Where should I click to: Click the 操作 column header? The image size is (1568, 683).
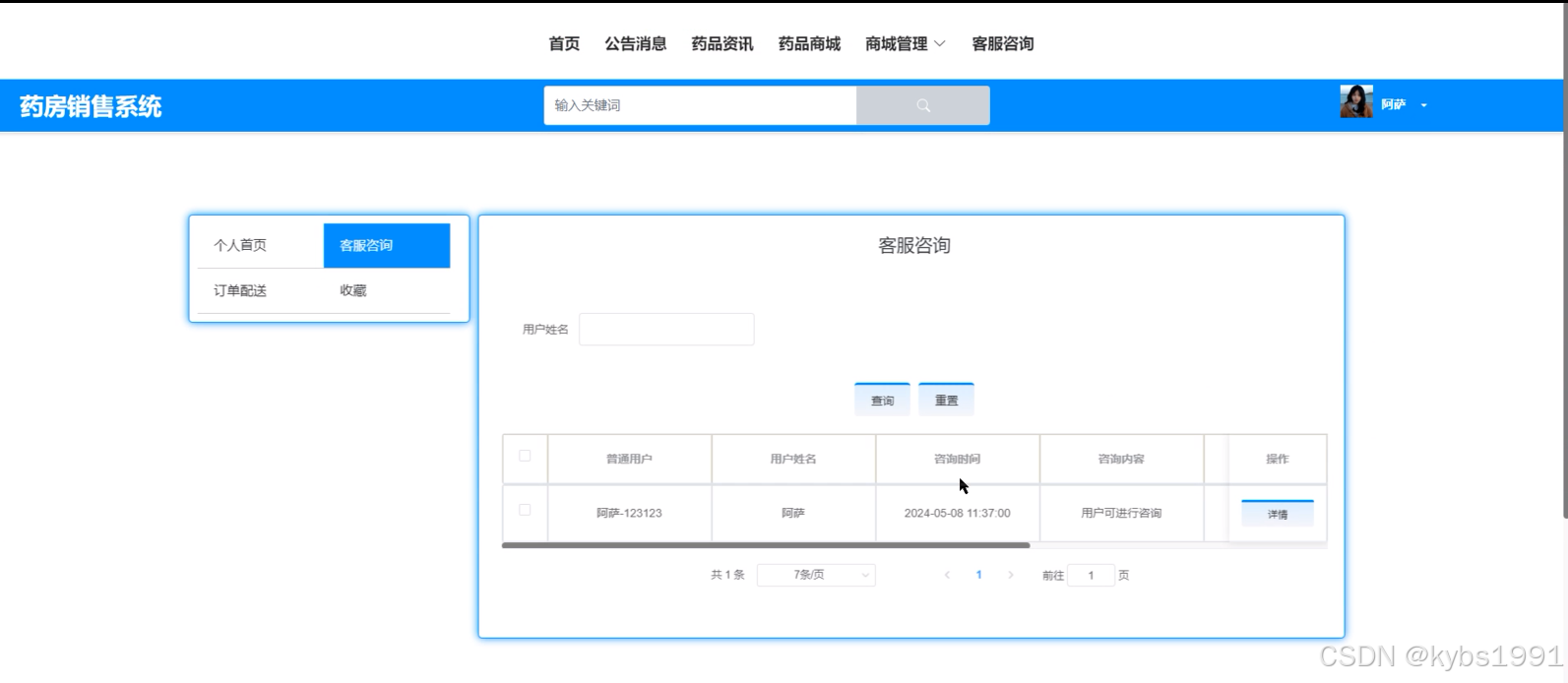pyautogui.click(x=1278, y=459)
